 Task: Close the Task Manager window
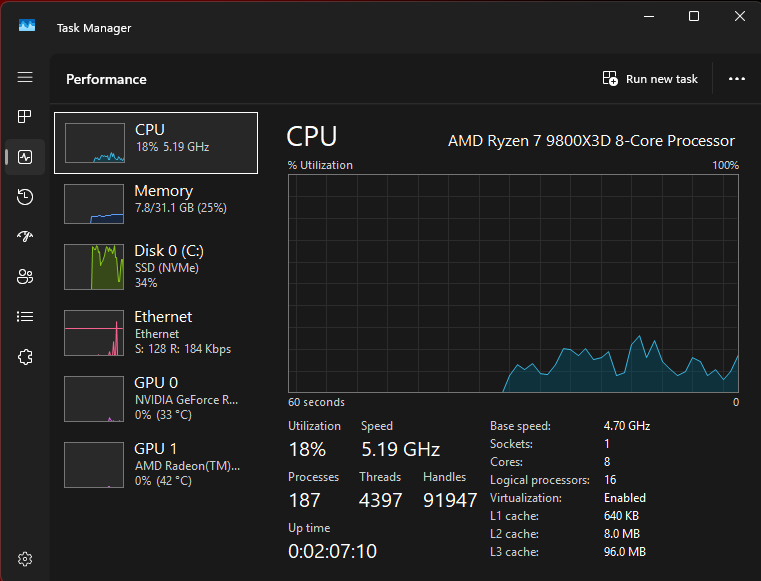pyautogui.click(x=739, y=16)
